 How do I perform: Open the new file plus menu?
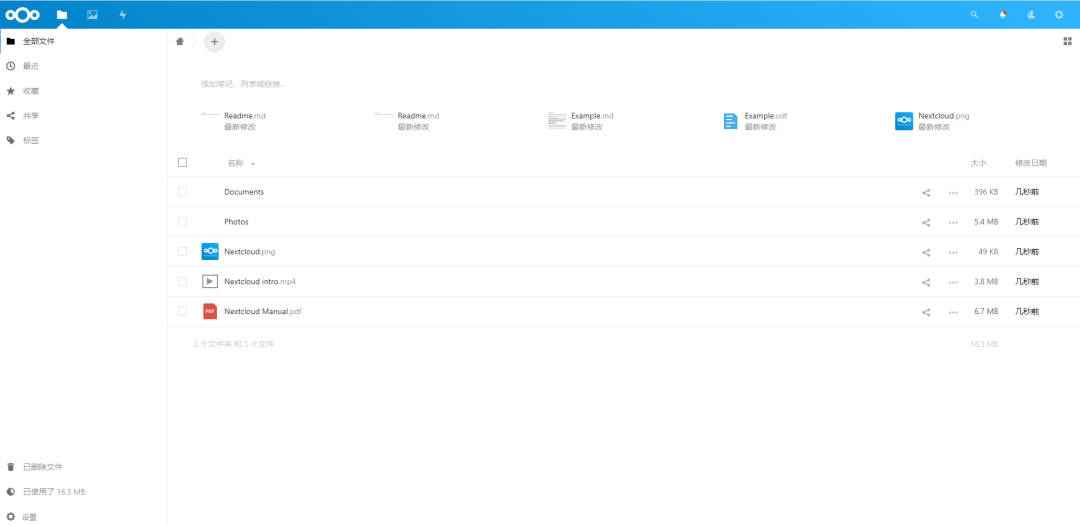tap(214, 41)
